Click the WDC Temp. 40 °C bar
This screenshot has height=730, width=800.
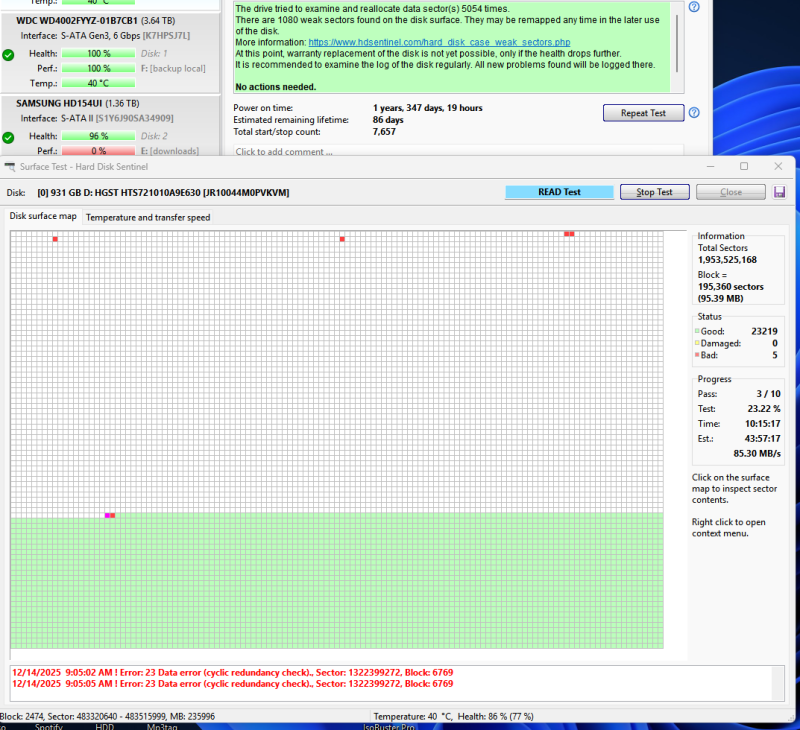[x=98, y=83]
